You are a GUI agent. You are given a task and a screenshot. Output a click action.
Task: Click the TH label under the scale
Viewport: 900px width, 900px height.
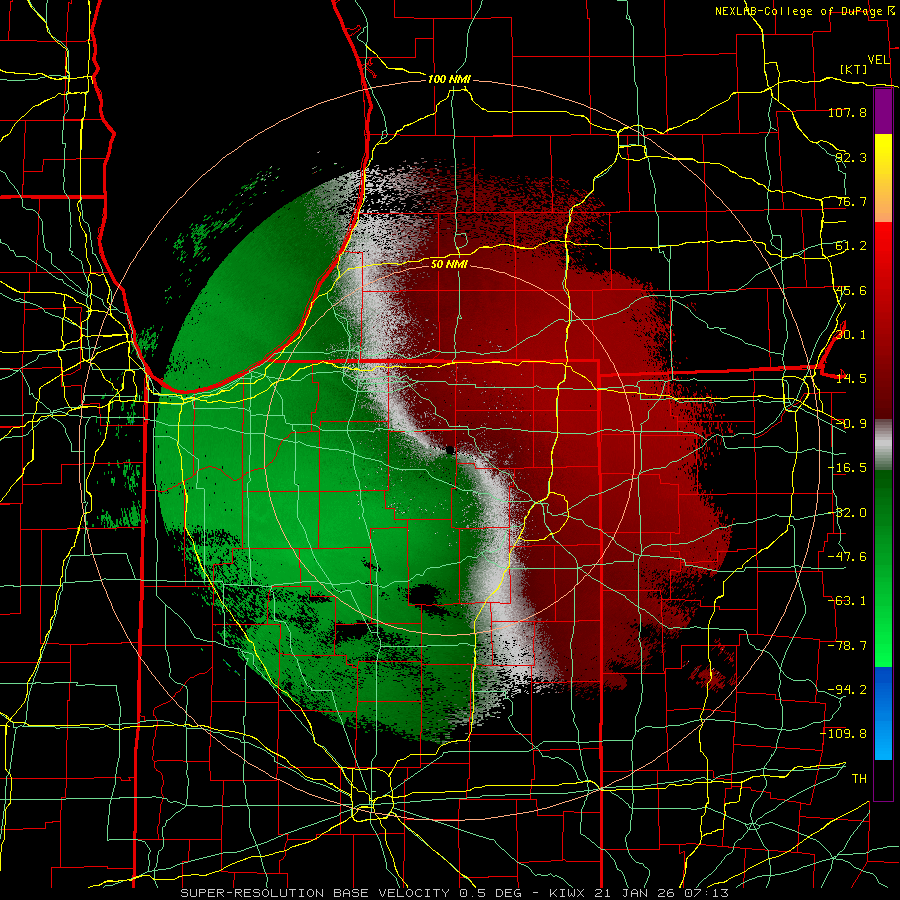[x=859, y=779]
